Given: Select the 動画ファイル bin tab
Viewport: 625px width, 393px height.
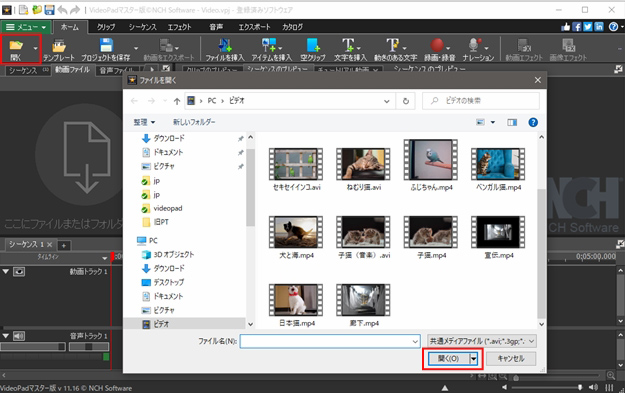Looking at the screenshot, I should click(x=72, y=70).
